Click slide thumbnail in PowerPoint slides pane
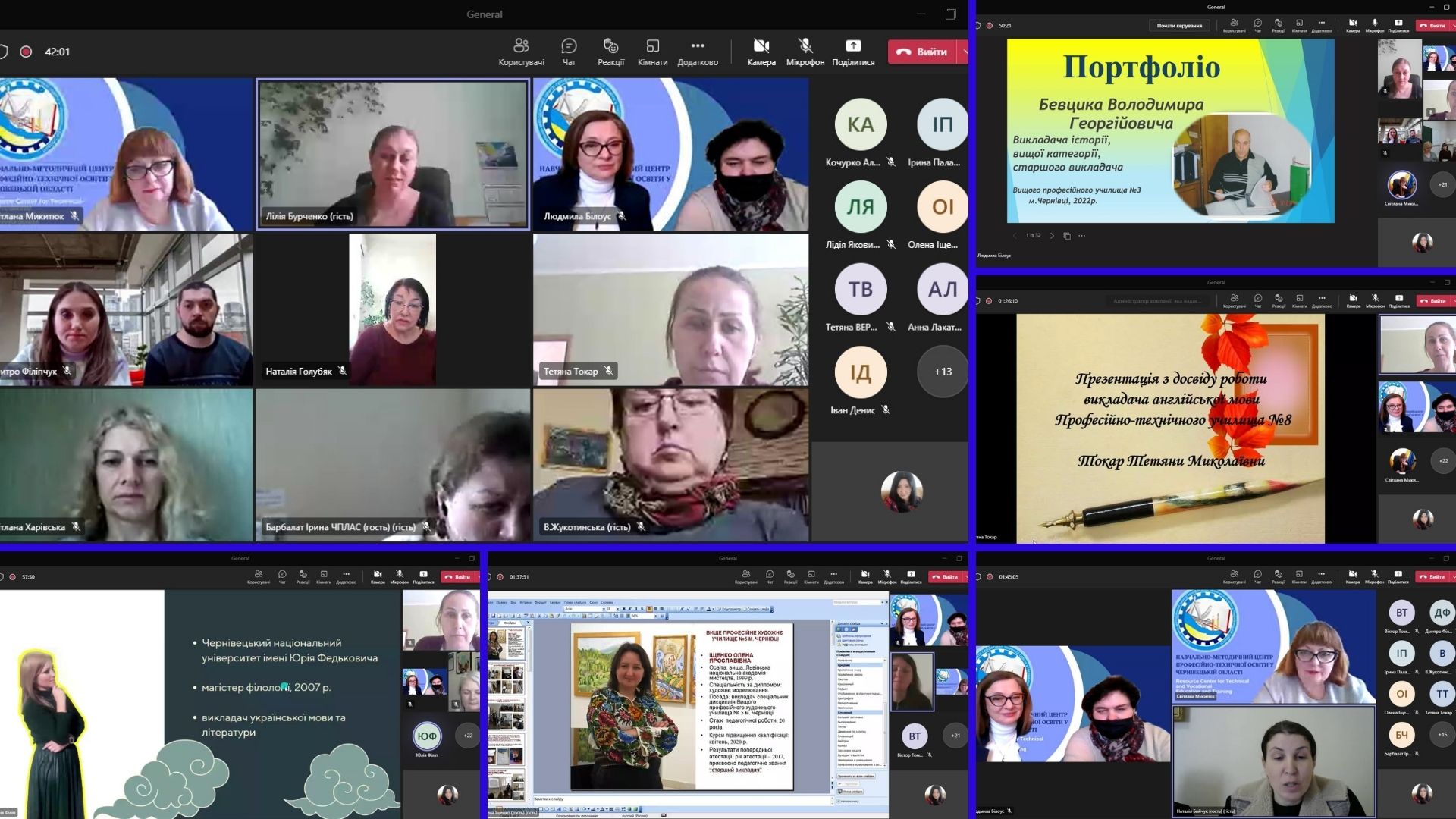The width and height of the screenshot is (1456, 819). coord(506,645)
